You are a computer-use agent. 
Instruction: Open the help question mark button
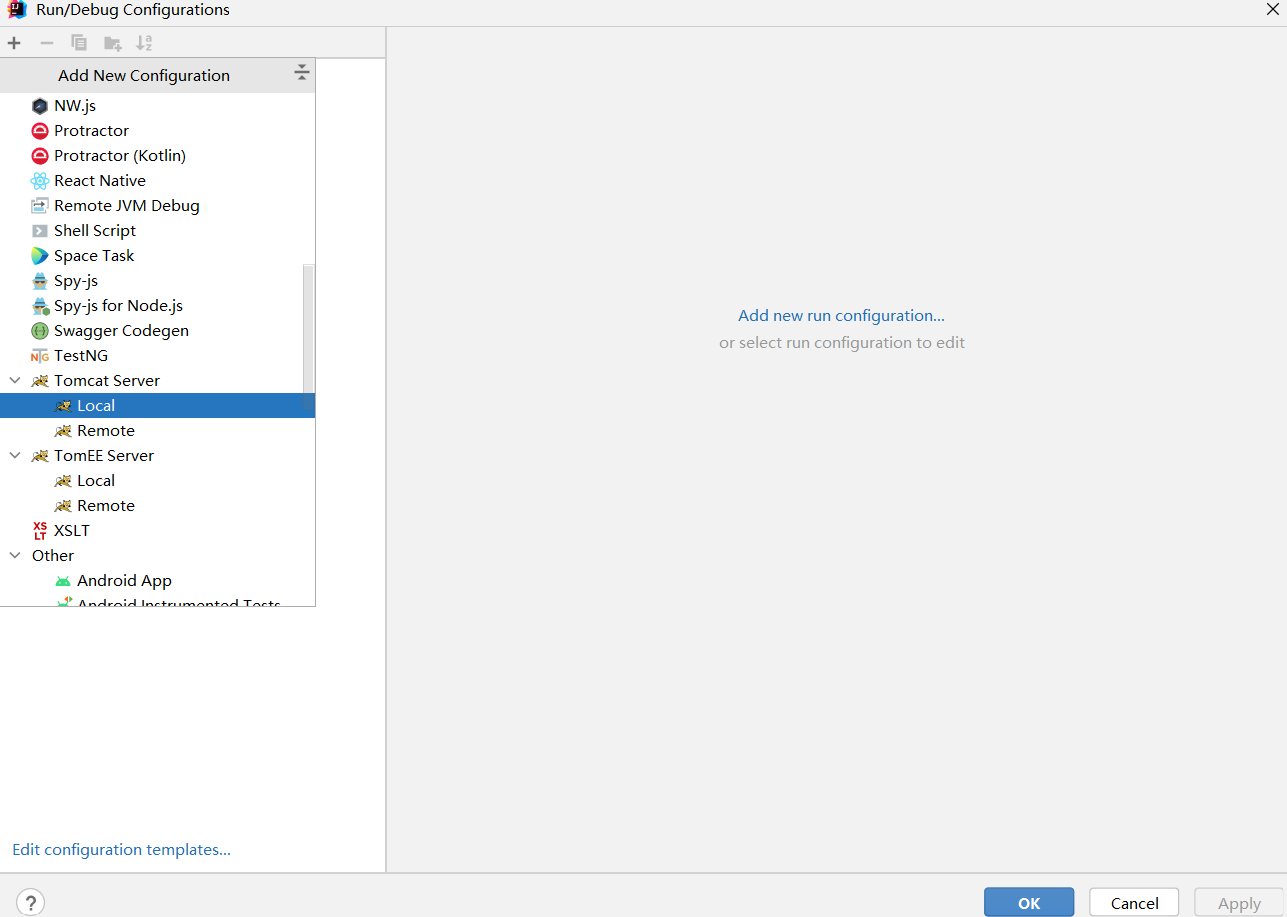30,902
